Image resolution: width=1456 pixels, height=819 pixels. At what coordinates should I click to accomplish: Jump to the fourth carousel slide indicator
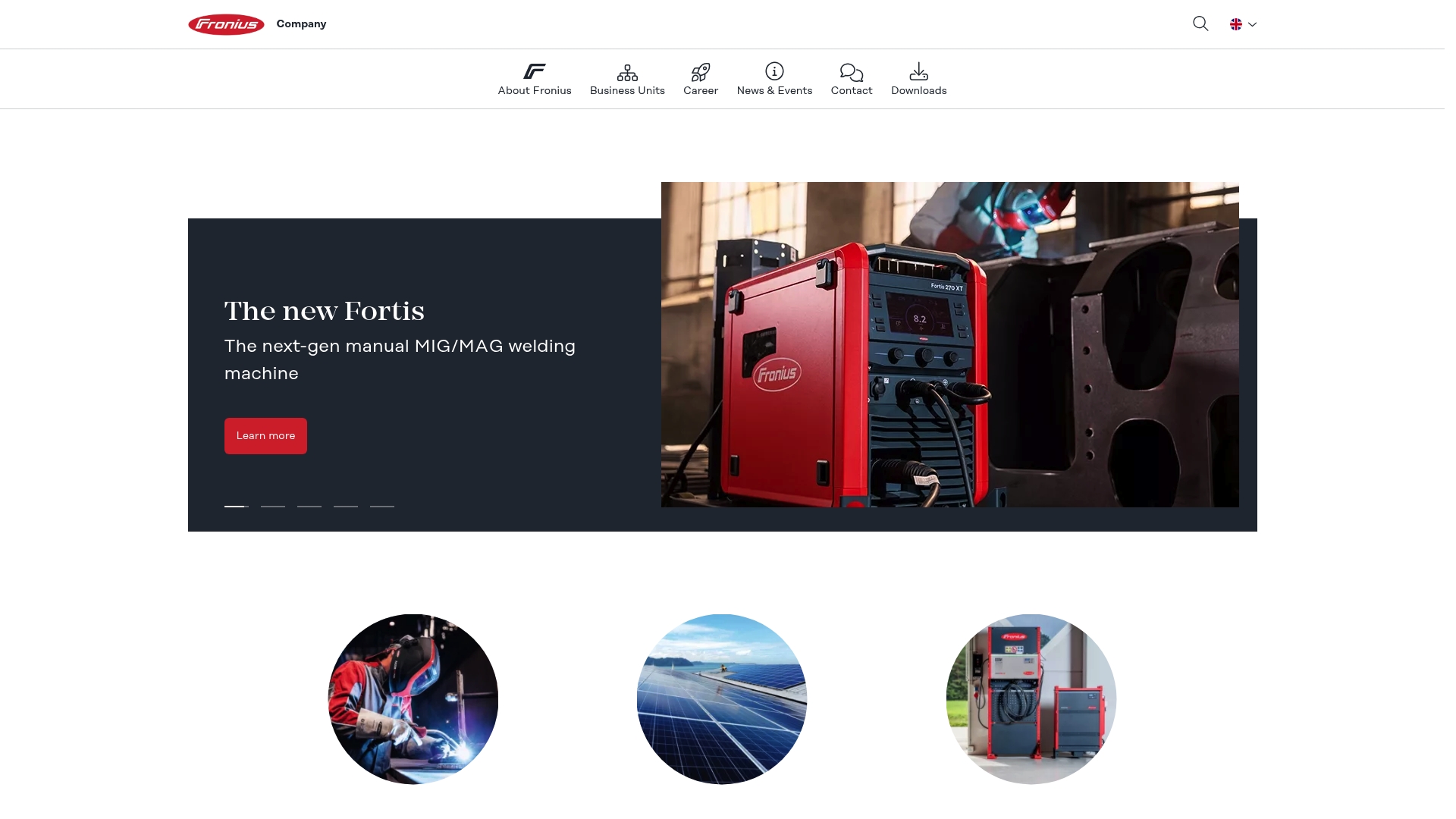coord(346,506)
